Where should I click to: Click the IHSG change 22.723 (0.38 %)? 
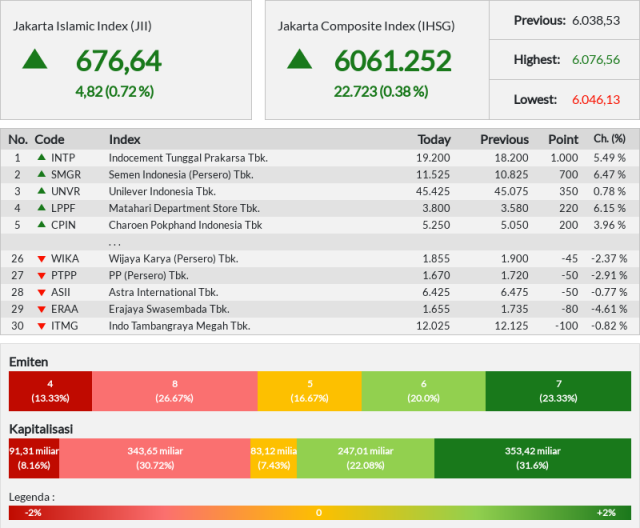381,91
